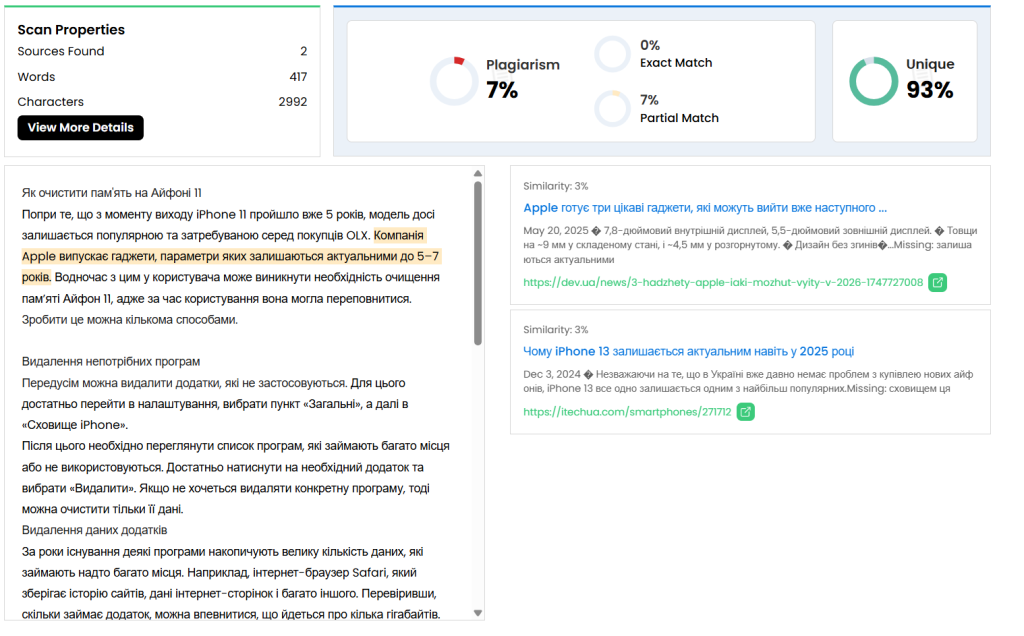This screenshot has height=636, width=1024.
Task: Click the Plagiarism 7% donut chart
Action: tap(454, 81)
